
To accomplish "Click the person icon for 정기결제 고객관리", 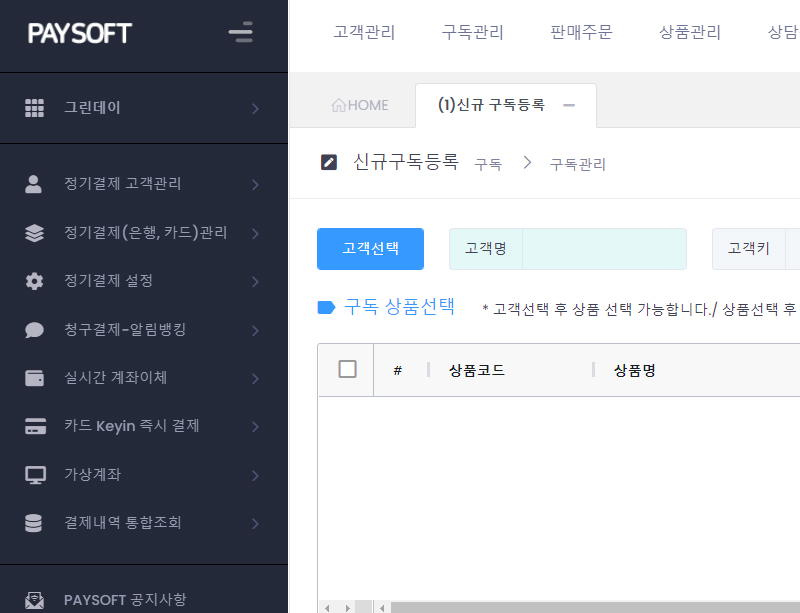I will (34, 184).
